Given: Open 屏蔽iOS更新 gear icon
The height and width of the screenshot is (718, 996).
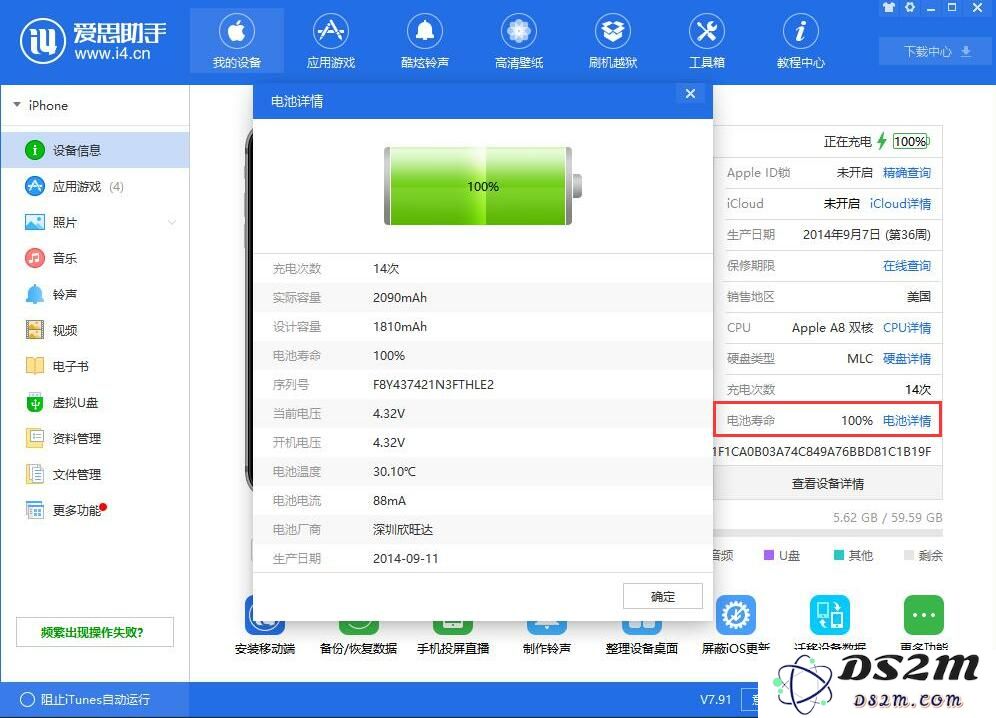Looking at the screenshot, I should coord(736,615).
